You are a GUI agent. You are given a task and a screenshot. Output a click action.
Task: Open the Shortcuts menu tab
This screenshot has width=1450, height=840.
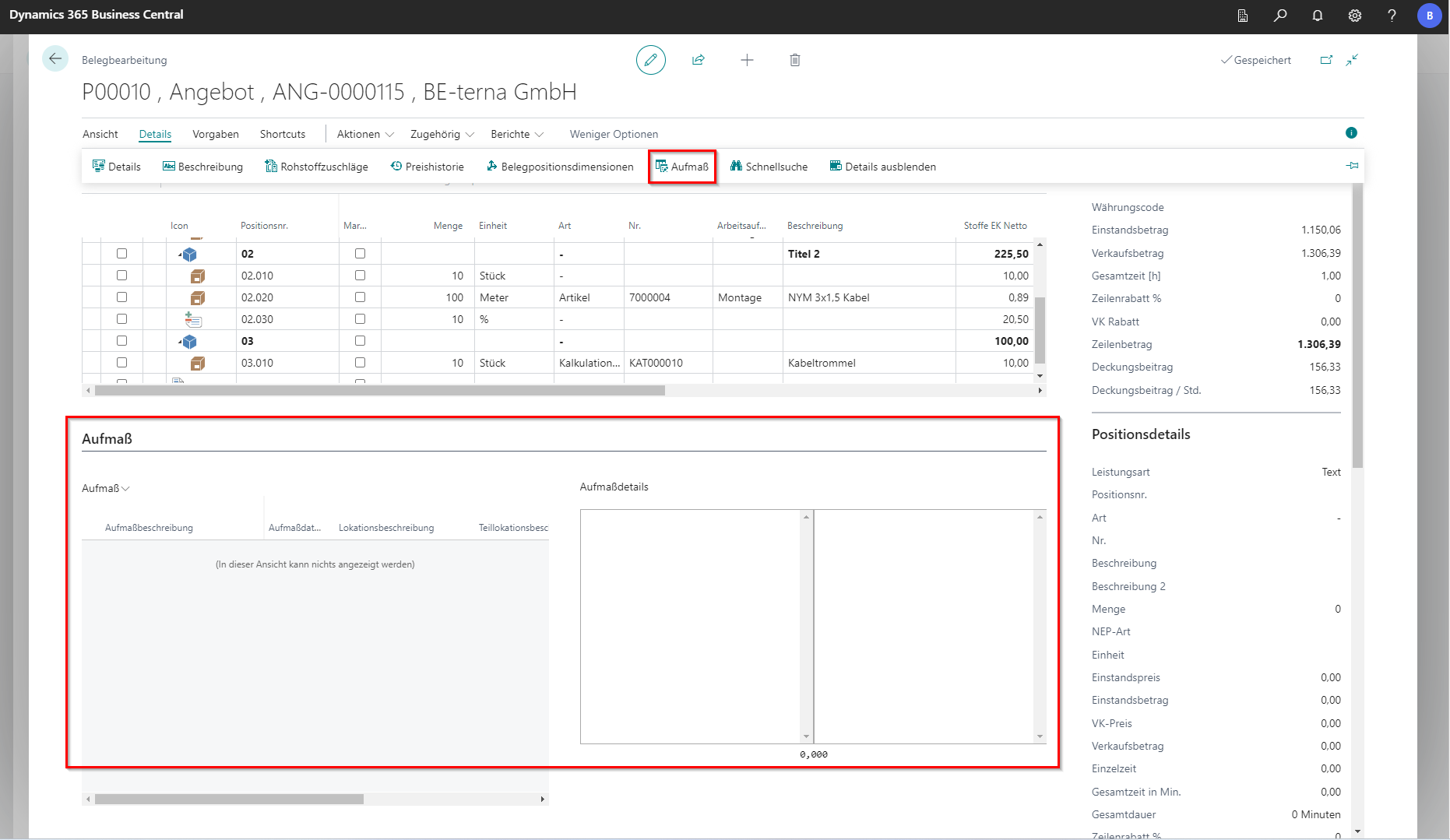pyautogui.click(x=283, y=134)
